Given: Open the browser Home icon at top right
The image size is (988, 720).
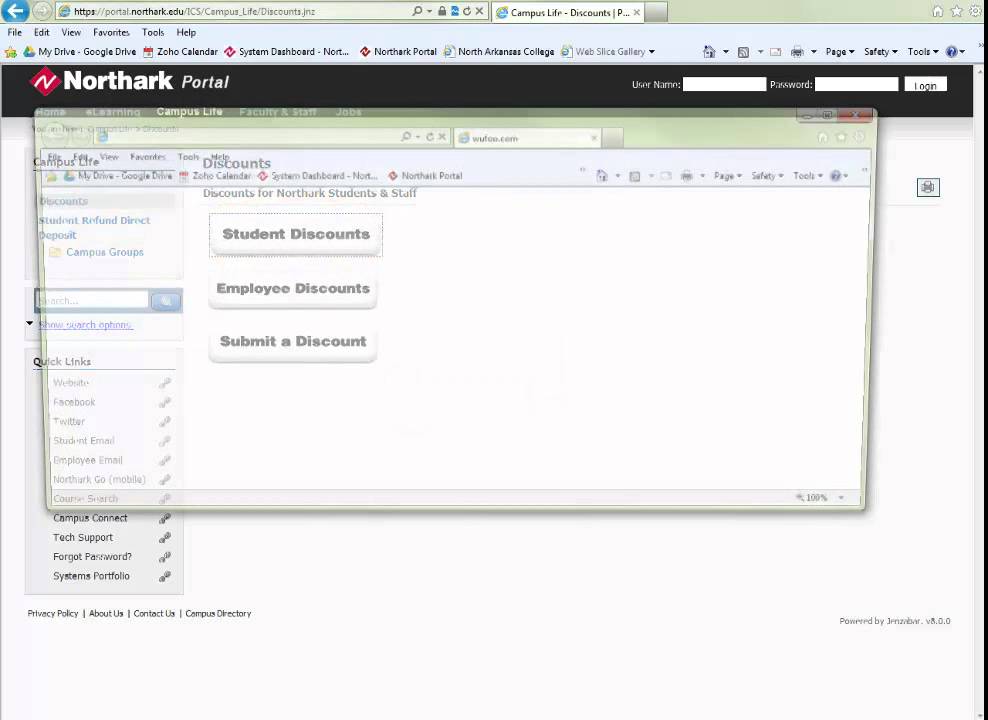Looking at the screenshot, I should coord(938,11).
